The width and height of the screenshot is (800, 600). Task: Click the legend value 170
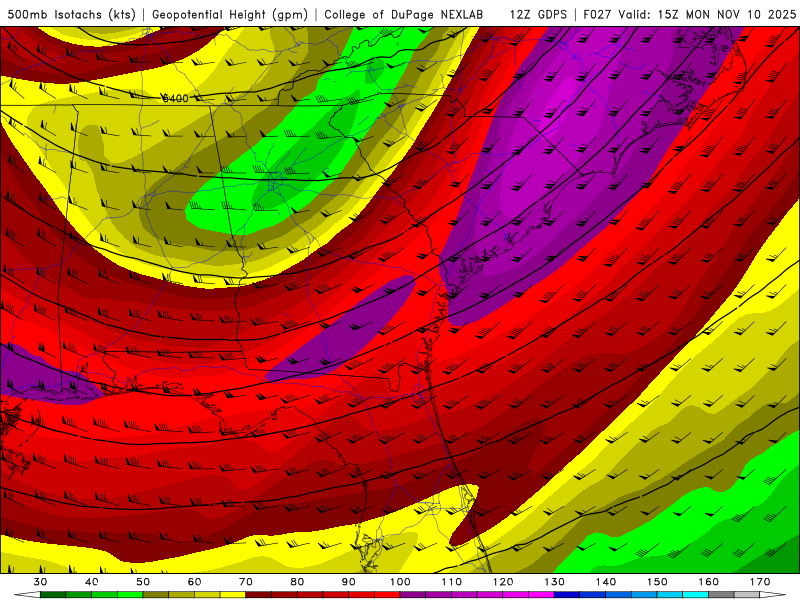[760, 582]
